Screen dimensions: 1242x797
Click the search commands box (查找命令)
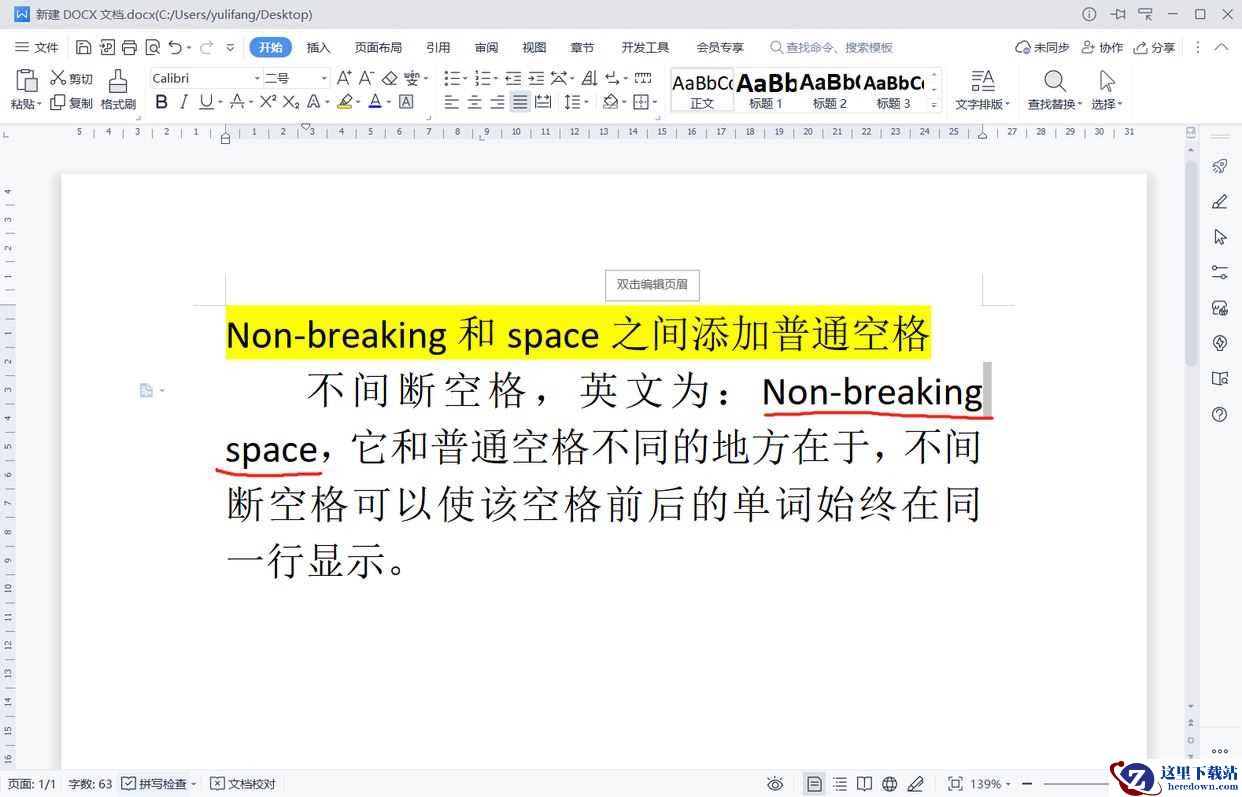[832, 47]
